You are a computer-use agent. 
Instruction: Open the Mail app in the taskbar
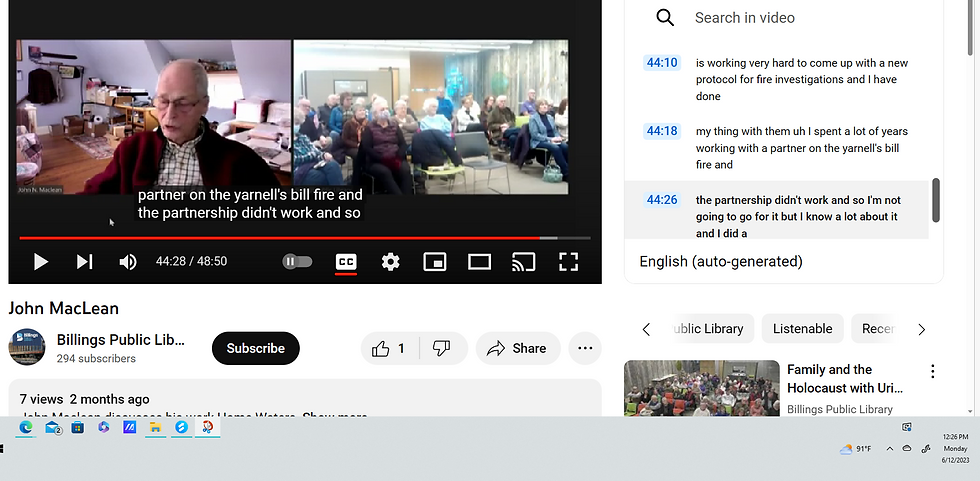[53, 427]
